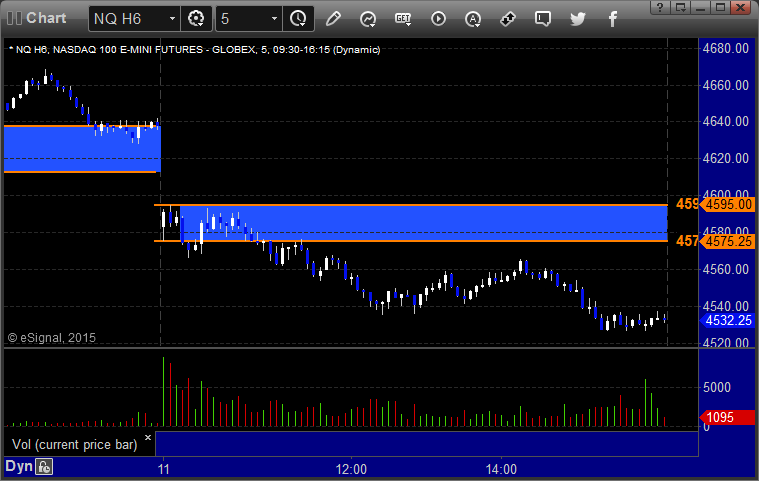
Task: Click the 4560.00 price axis label
Action: point(726,269)
